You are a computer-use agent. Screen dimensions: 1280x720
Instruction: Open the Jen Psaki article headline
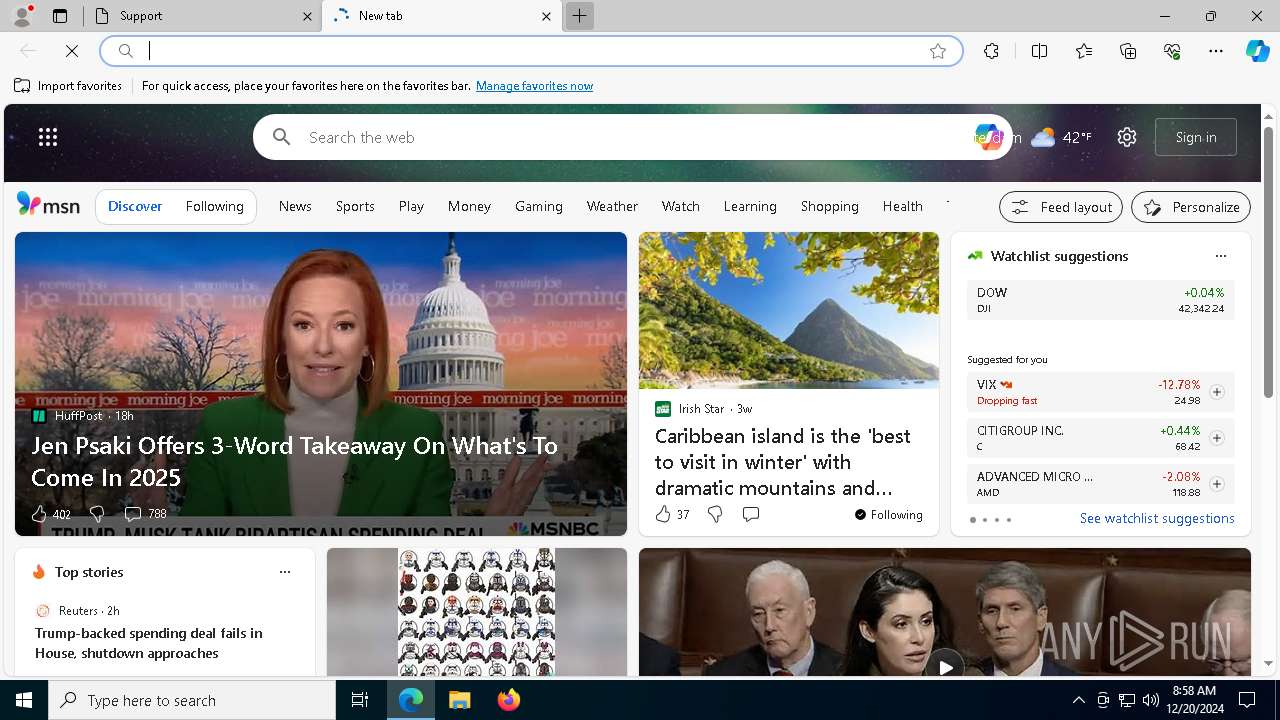(x=294, y=461)
